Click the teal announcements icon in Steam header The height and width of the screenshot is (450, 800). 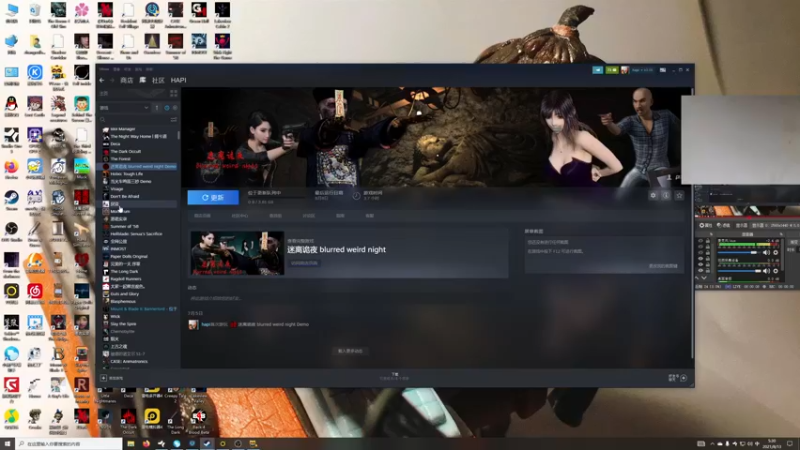pos(597,70)
